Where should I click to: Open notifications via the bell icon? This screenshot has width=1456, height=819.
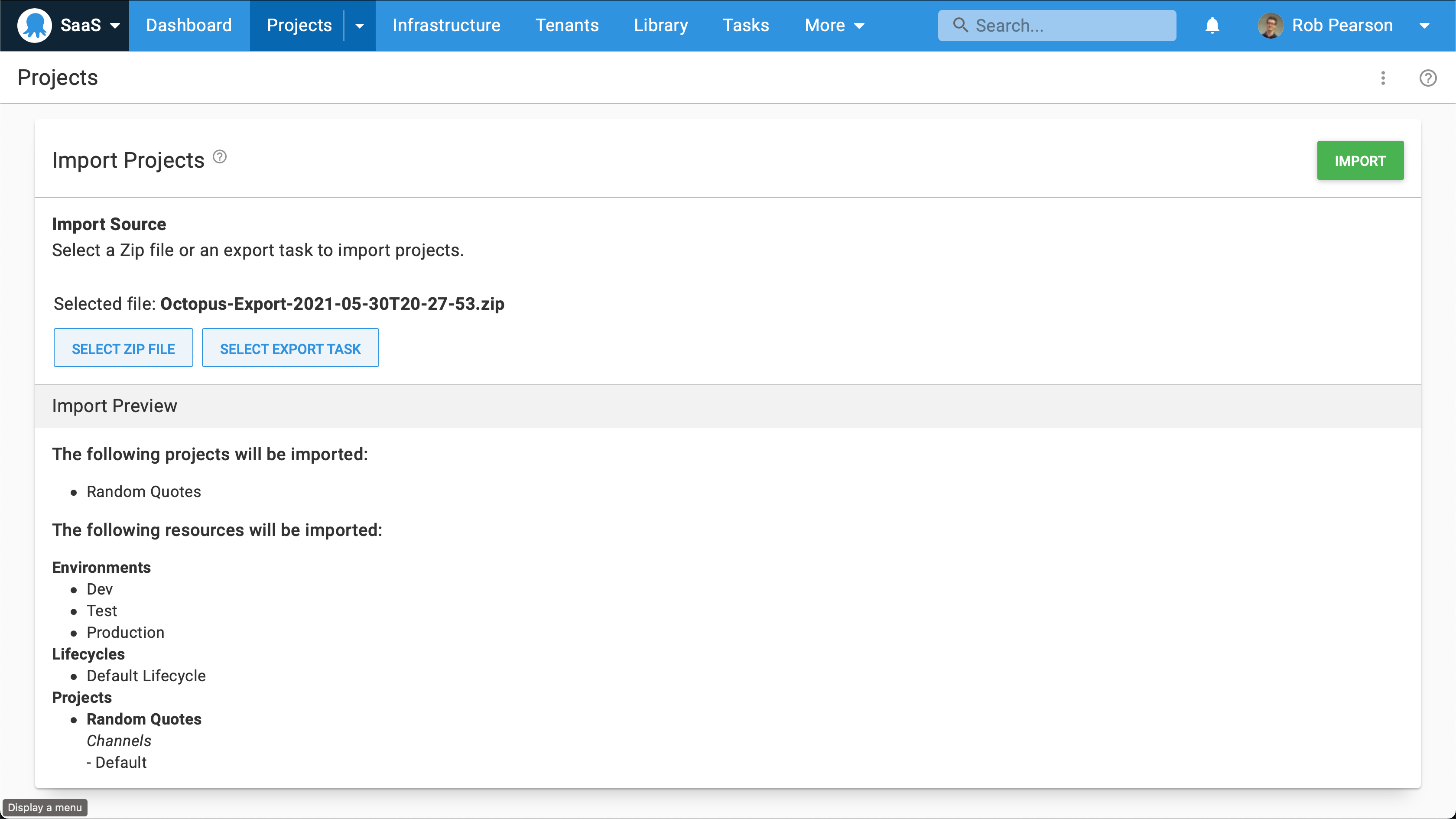[x=1212, y=25]
